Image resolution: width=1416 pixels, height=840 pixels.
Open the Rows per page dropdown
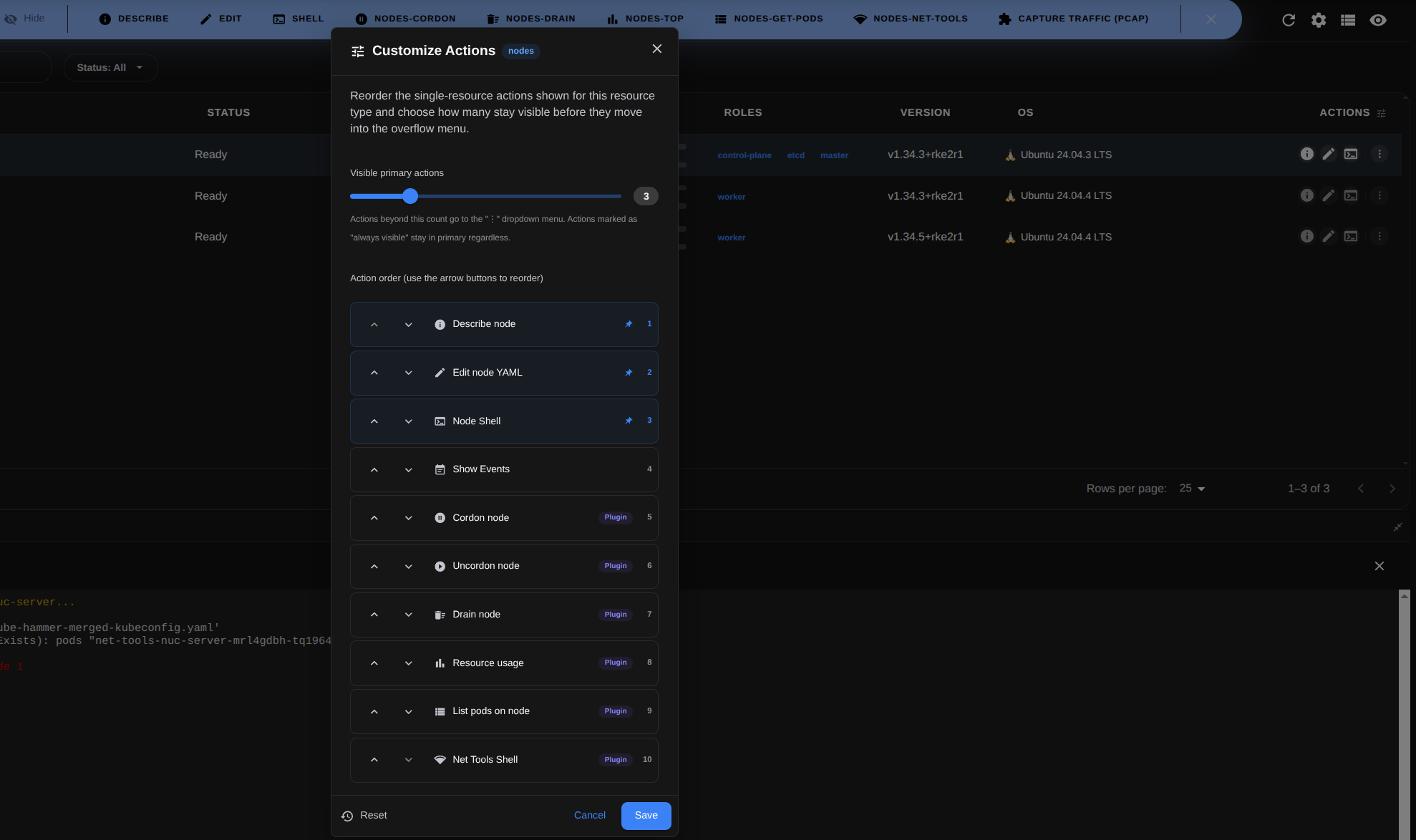(x=1192, y=488)
